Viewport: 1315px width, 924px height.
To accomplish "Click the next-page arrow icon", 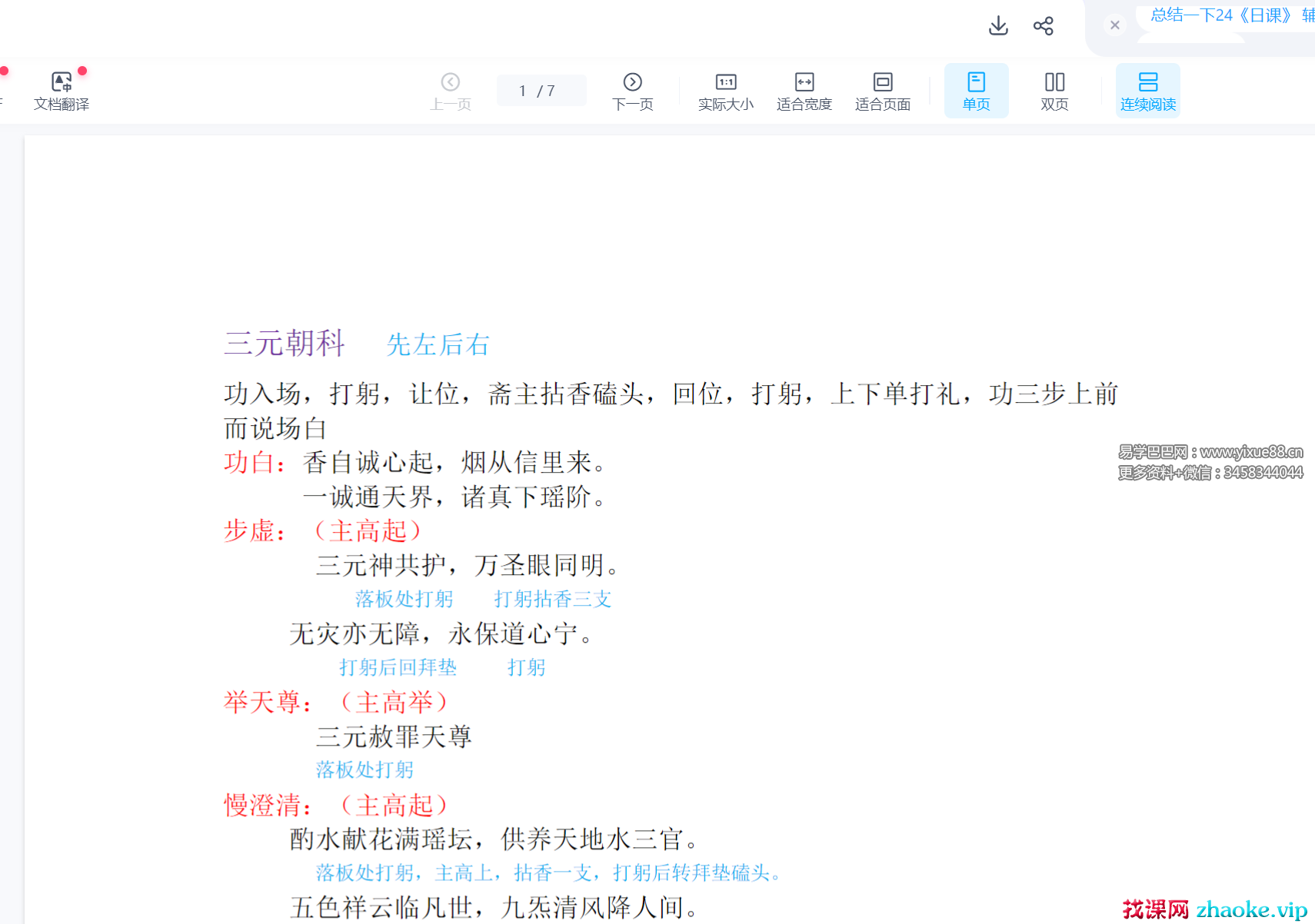I will (x=632, y=81).
